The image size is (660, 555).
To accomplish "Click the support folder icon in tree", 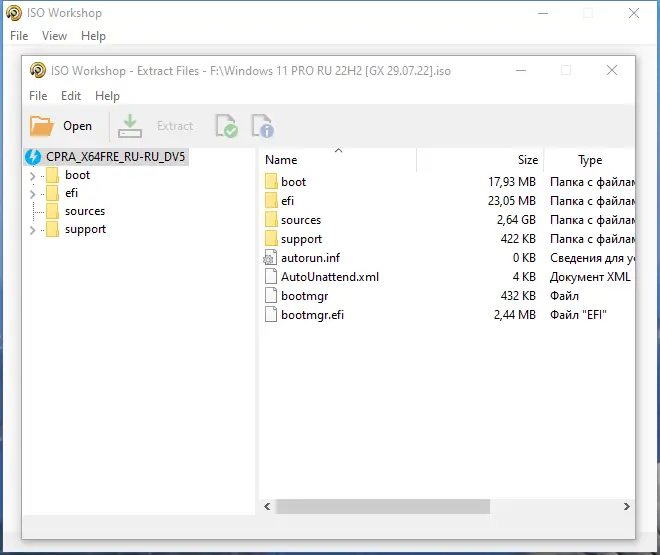I will pos(52,229).
